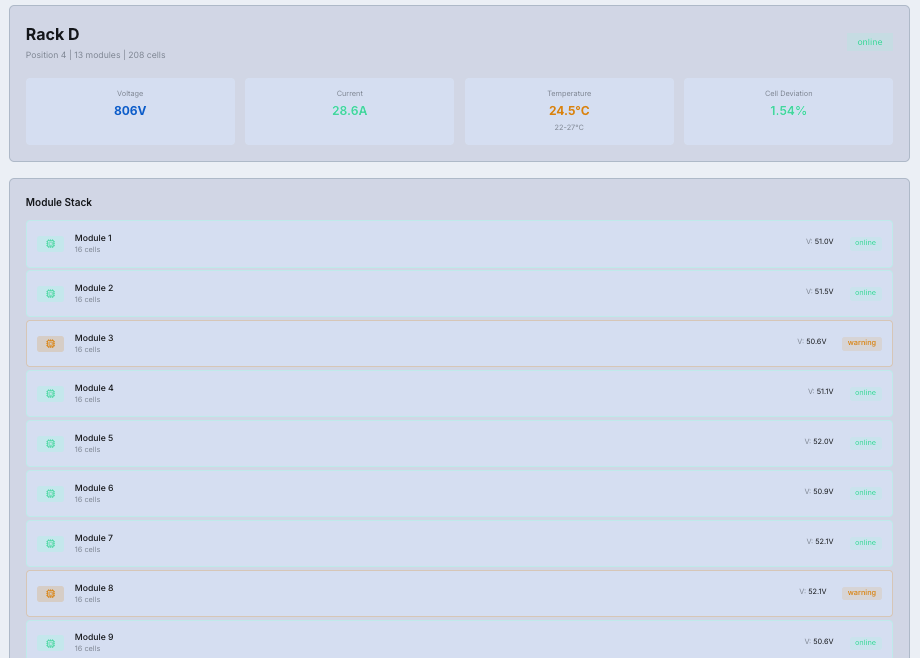
Task: Click the Module 7 chip icon
Action: 50,544
